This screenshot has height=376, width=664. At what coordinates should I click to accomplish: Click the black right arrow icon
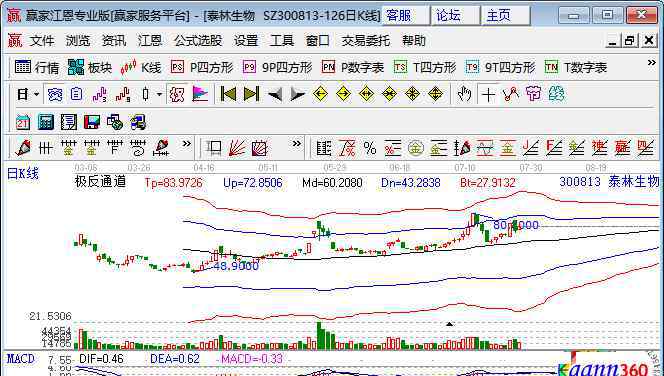pyautogui.click(x=297, y=94)
